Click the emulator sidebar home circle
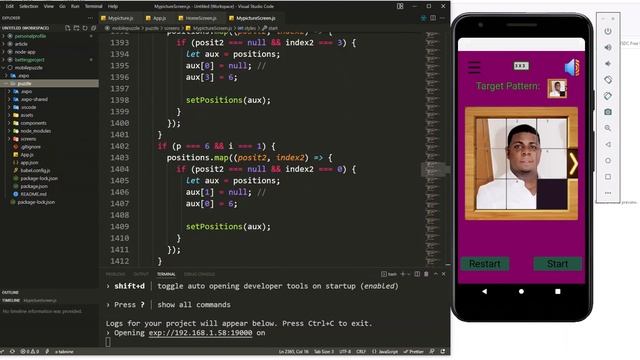This screenshot has width=640, height=360. coord(608,160)
